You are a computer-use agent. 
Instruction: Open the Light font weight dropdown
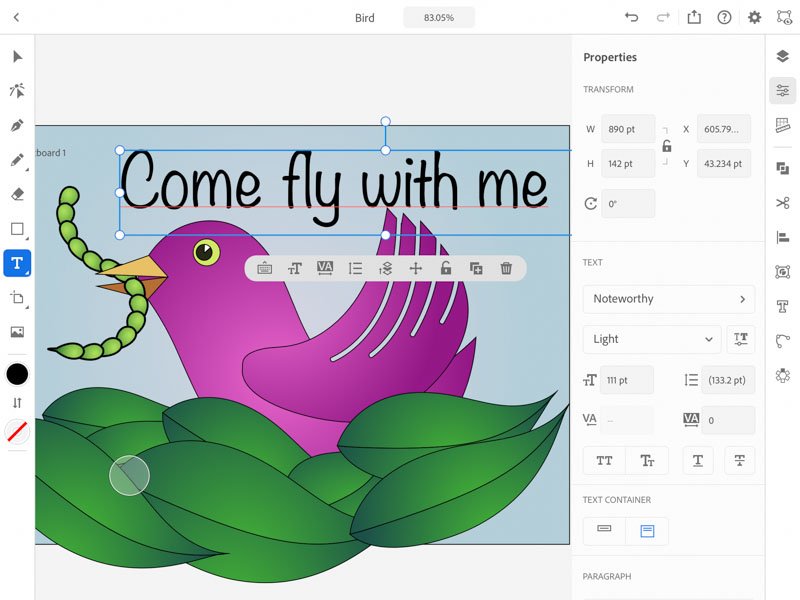(651, 339)
